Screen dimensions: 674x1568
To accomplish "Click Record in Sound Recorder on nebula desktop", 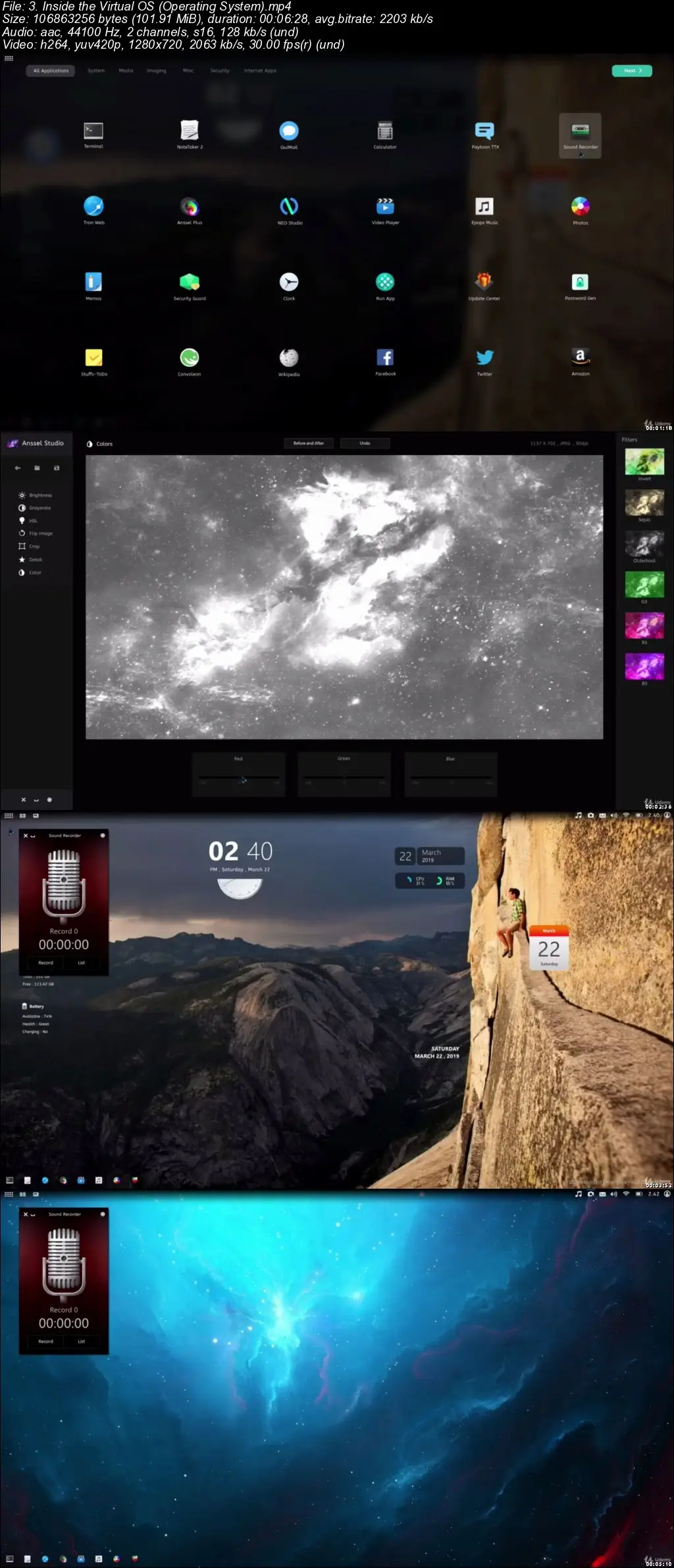I will (x=45, y=1341).
